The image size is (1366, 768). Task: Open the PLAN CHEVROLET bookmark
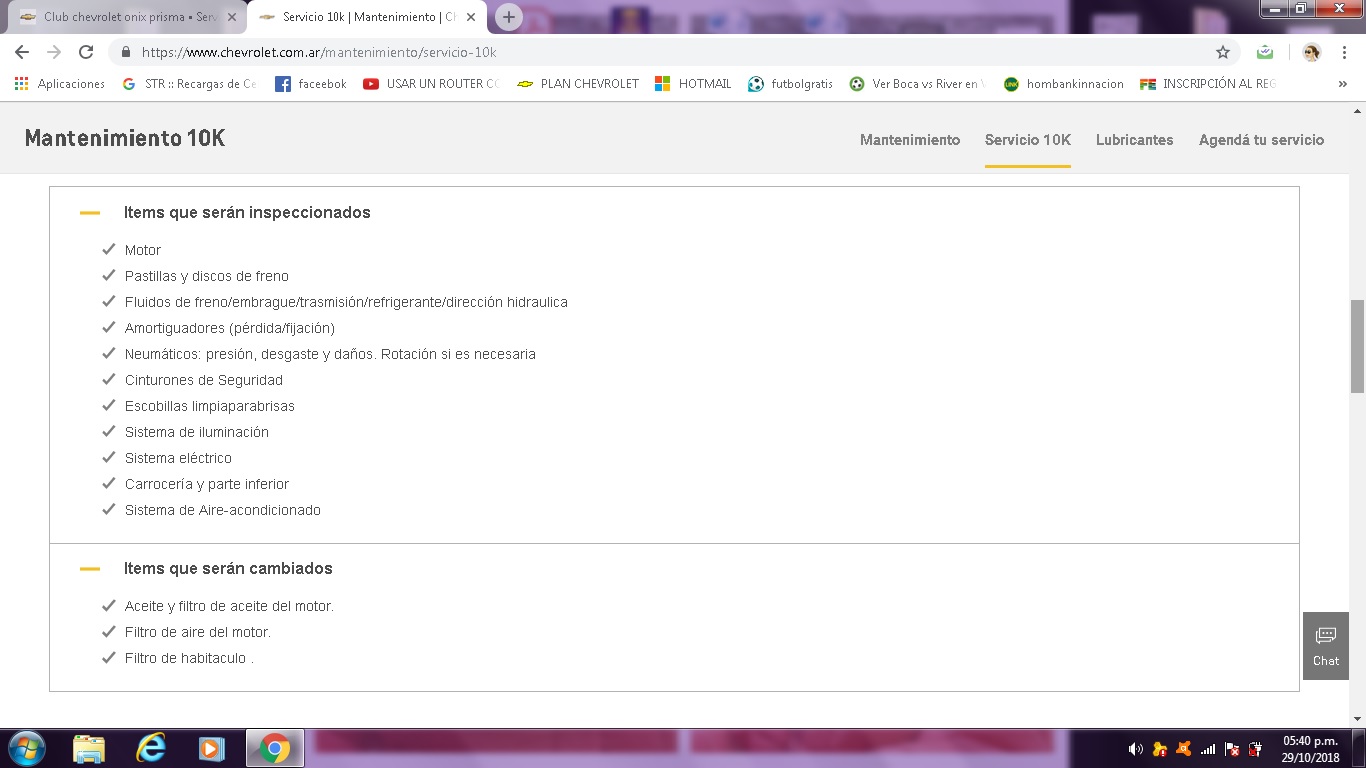click(578, 84)
